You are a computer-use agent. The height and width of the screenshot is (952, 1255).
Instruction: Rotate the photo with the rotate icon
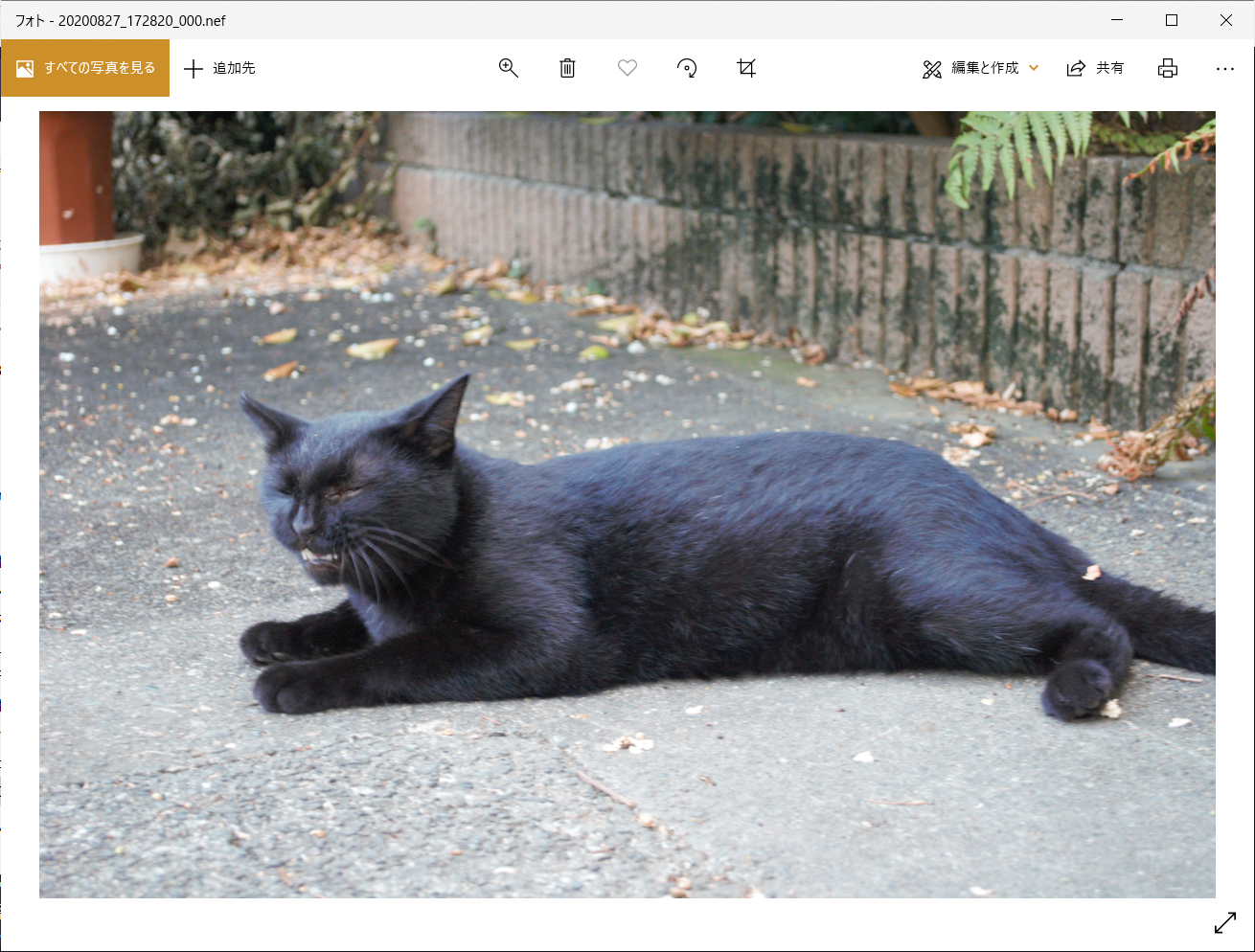click(687, 68)
